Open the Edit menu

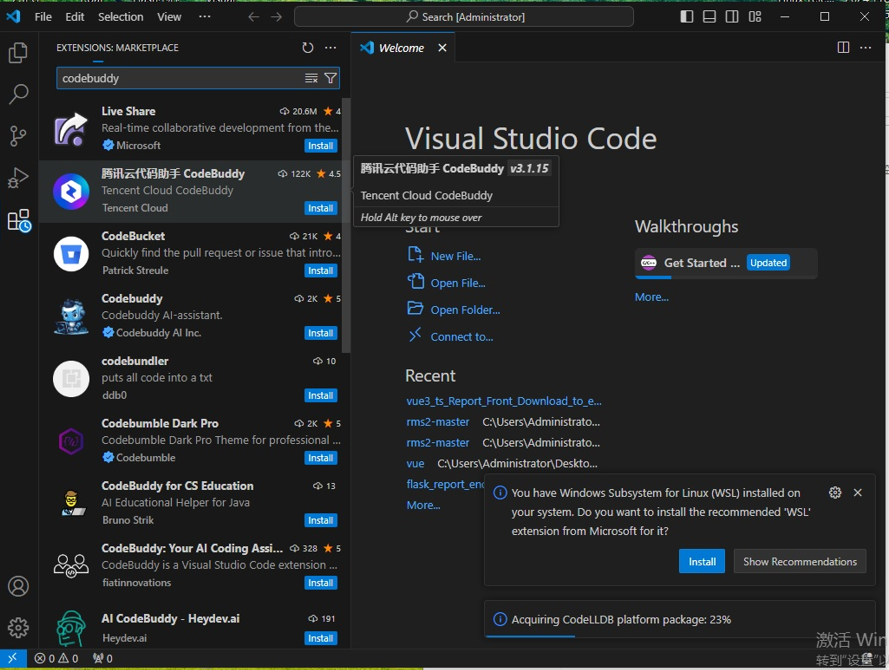coord(75,17)
